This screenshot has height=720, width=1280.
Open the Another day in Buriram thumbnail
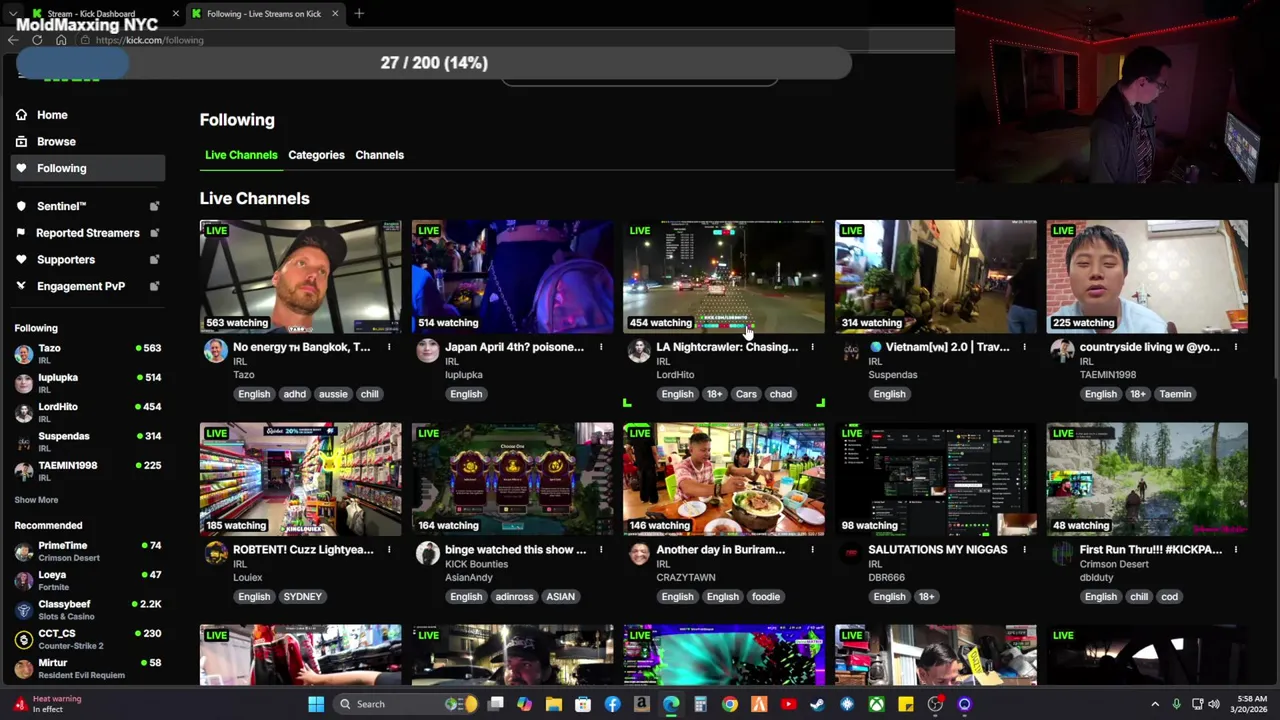tap(724, 479)
